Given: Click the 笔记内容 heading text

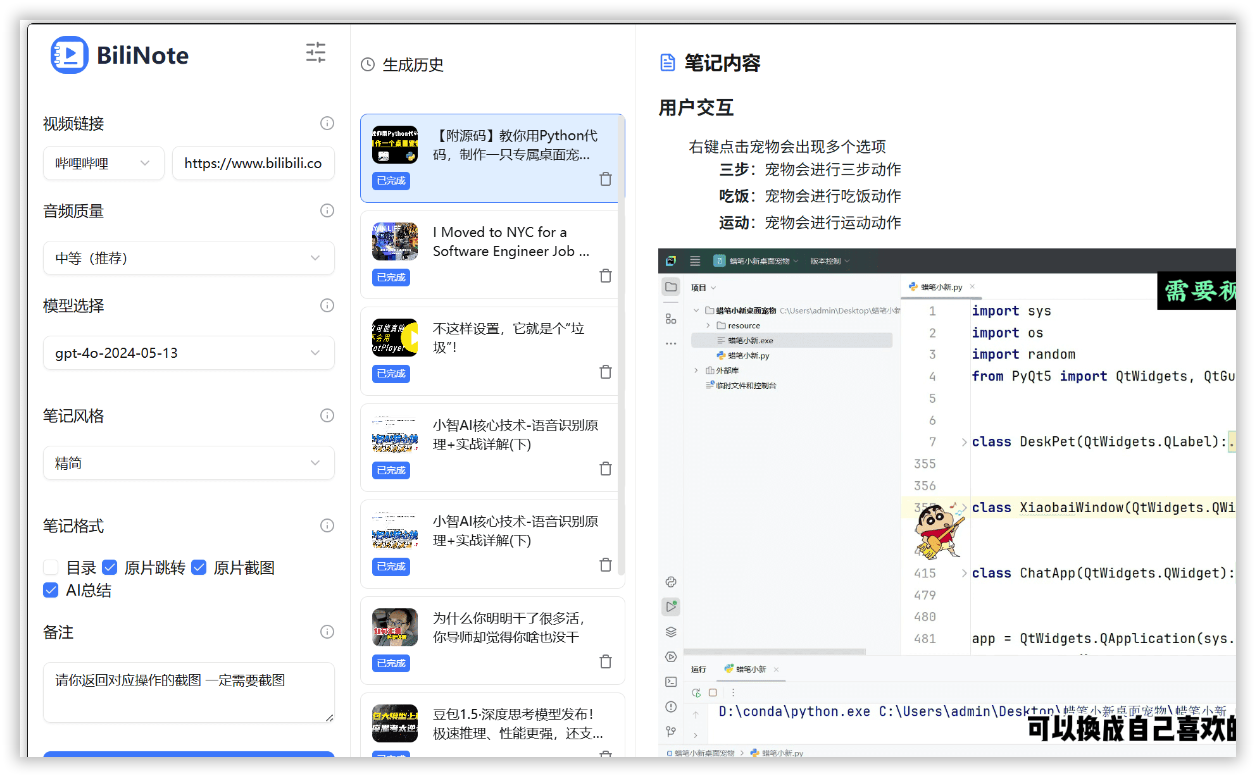Looking at the screenshot, I should click(722, 63).
